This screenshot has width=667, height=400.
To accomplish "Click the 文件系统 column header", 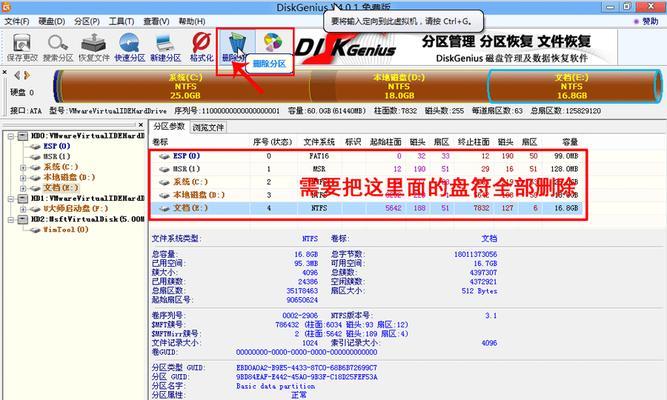I will click(x=319, y=142).
